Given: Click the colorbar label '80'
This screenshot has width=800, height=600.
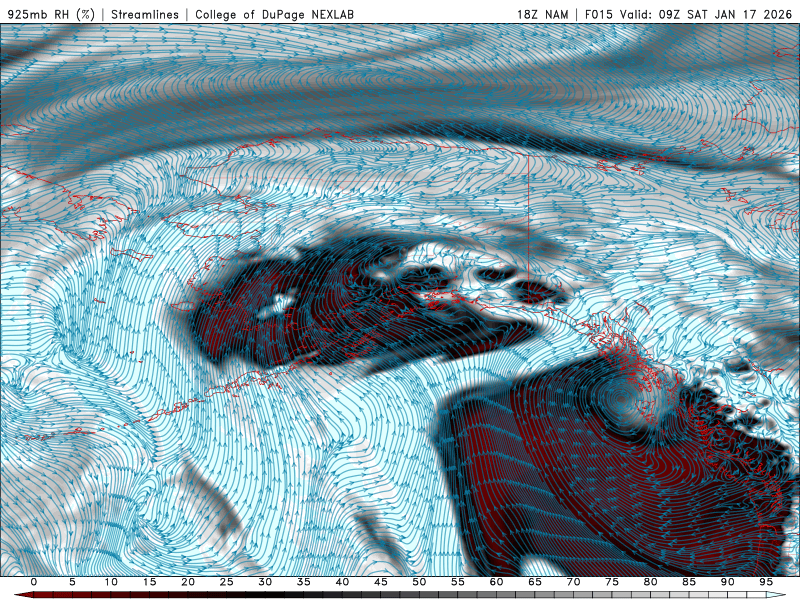Looking at the screenshot, I should [651, 582].
